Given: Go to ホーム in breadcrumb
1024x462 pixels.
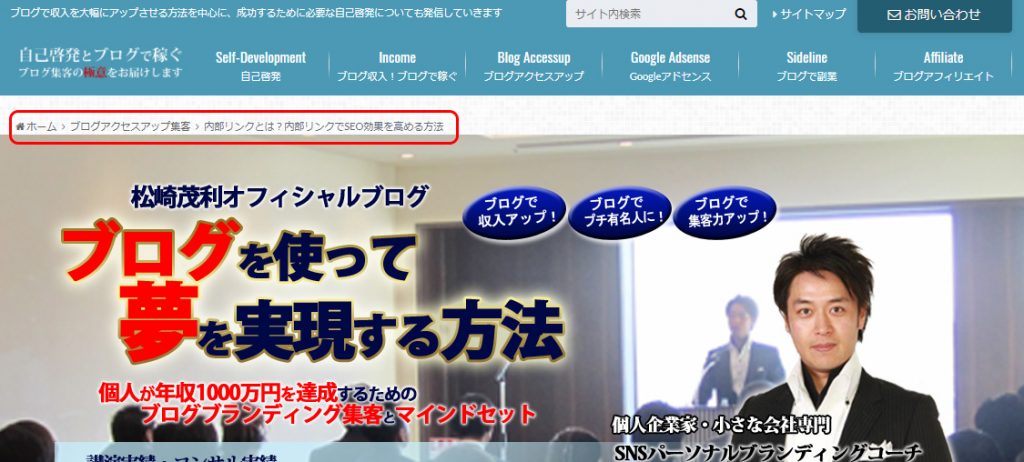Looking at the screenshot, I should click(x=41, y=127).
